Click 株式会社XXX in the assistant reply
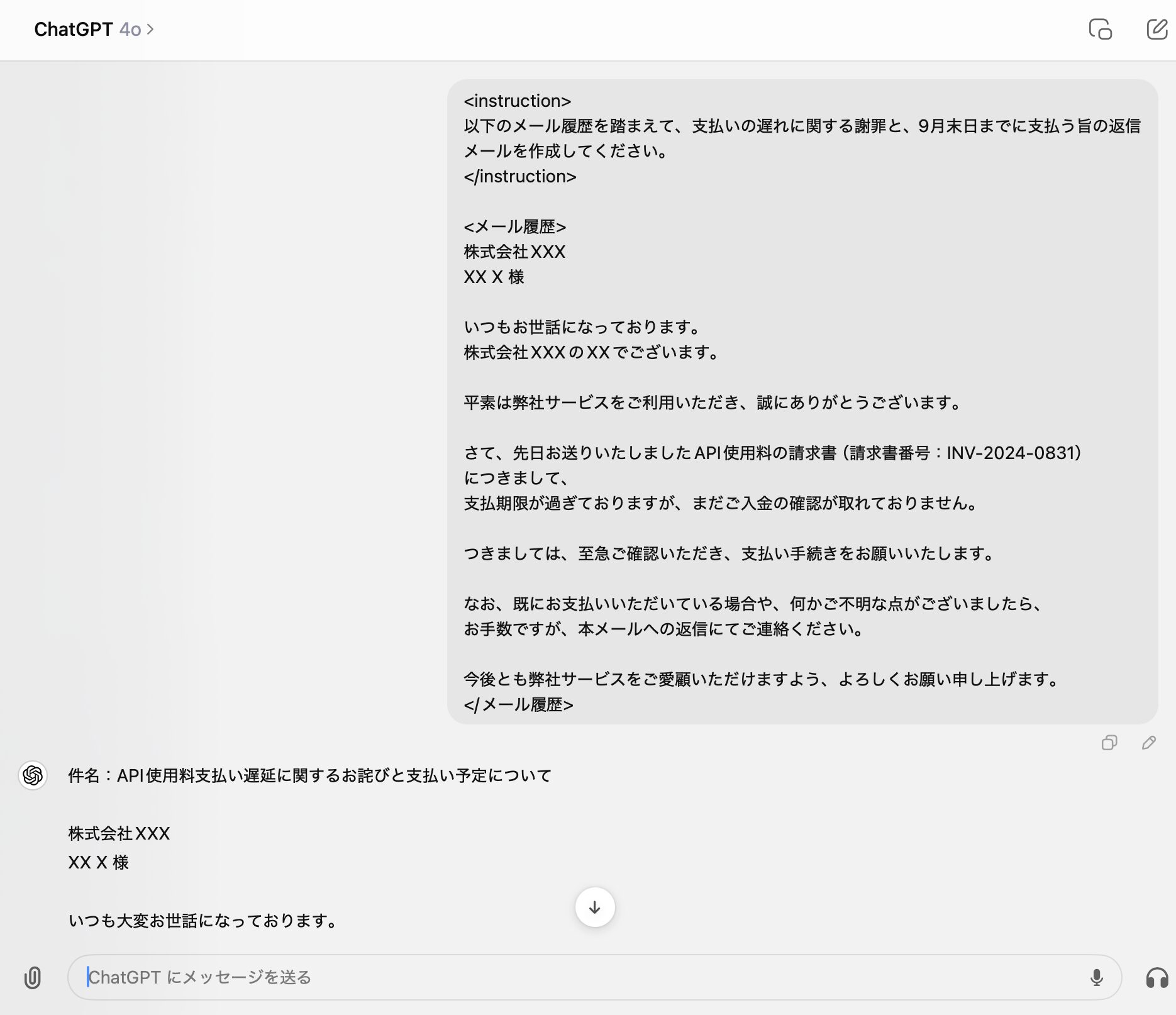 click(119, 833)
